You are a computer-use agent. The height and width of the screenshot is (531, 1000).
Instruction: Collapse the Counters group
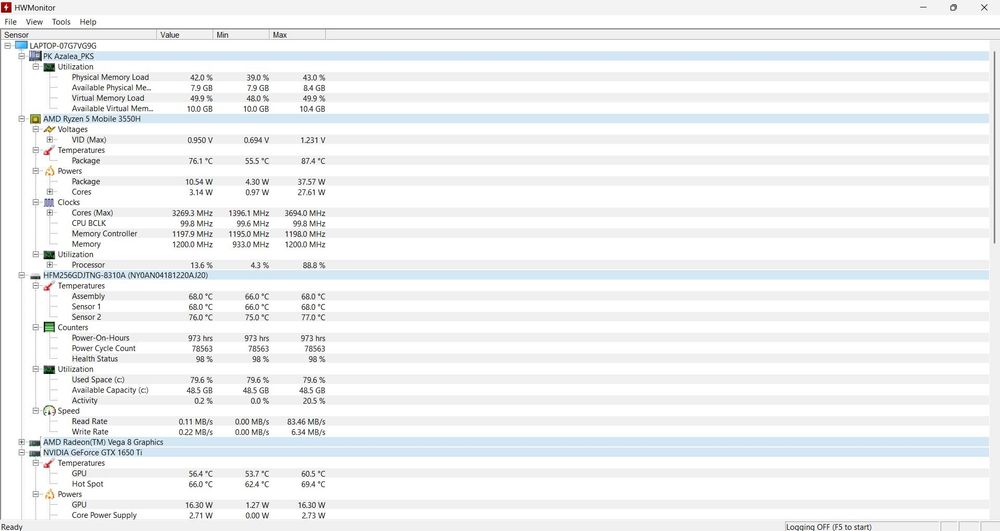[x=36, y=328]
